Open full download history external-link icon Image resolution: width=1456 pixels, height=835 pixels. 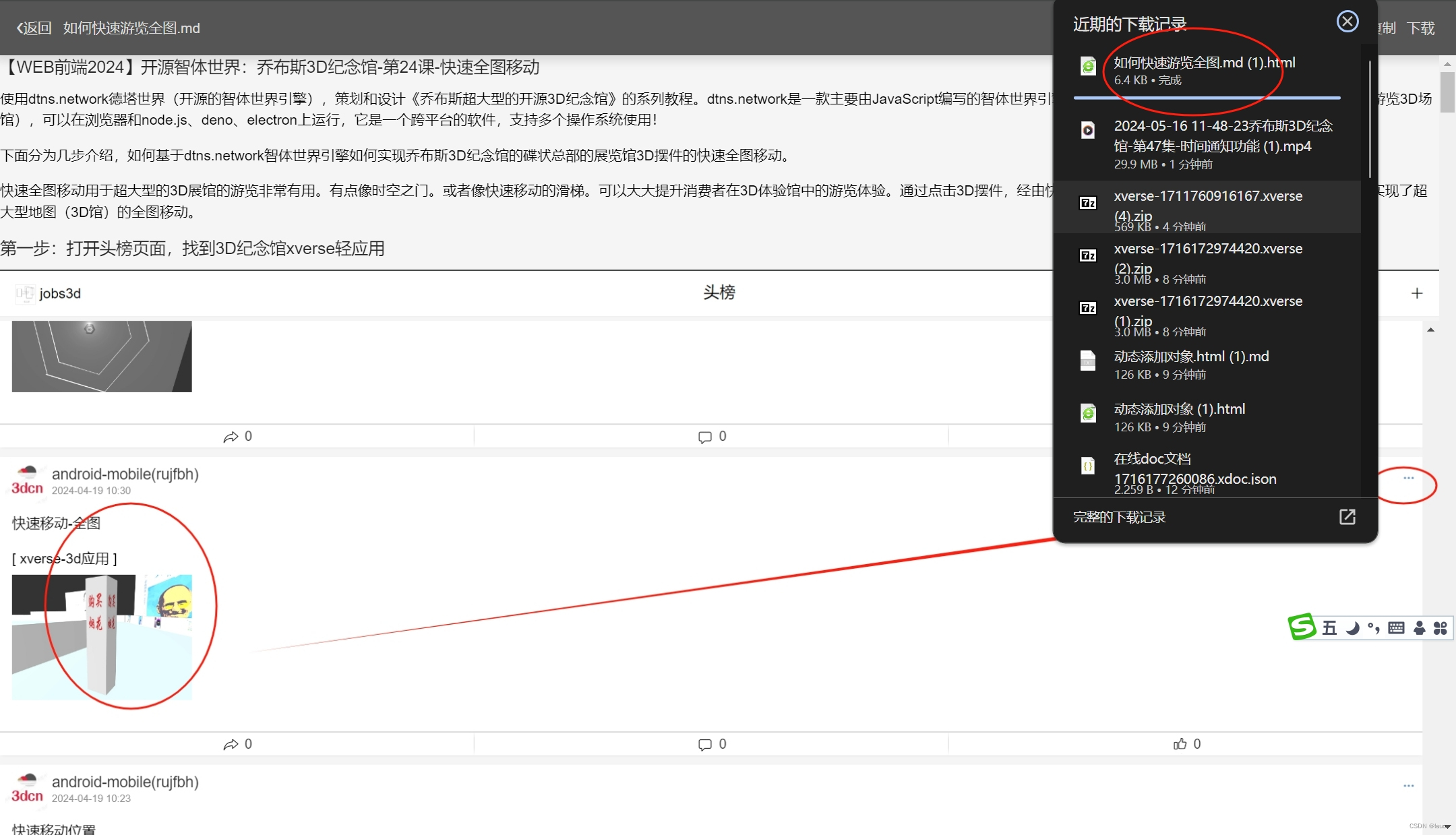tap(1347, 517)
